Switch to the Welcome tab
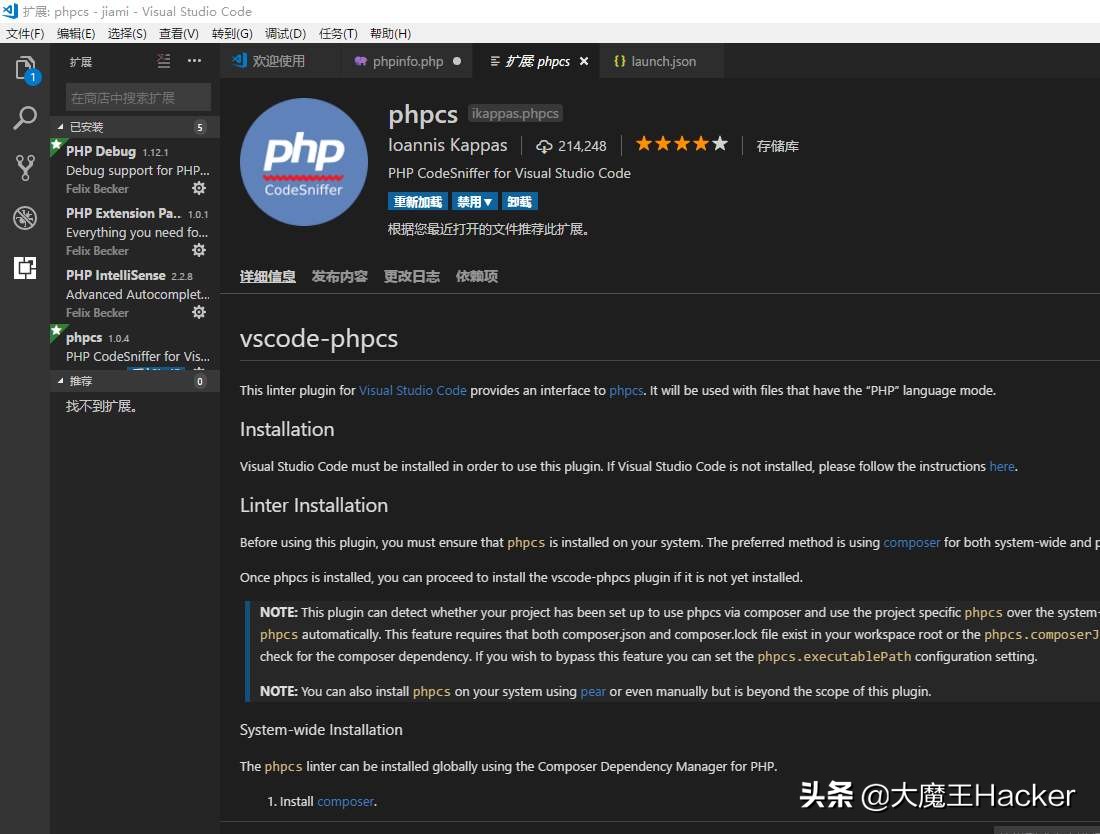1100x834 pixels. point(278,61)
